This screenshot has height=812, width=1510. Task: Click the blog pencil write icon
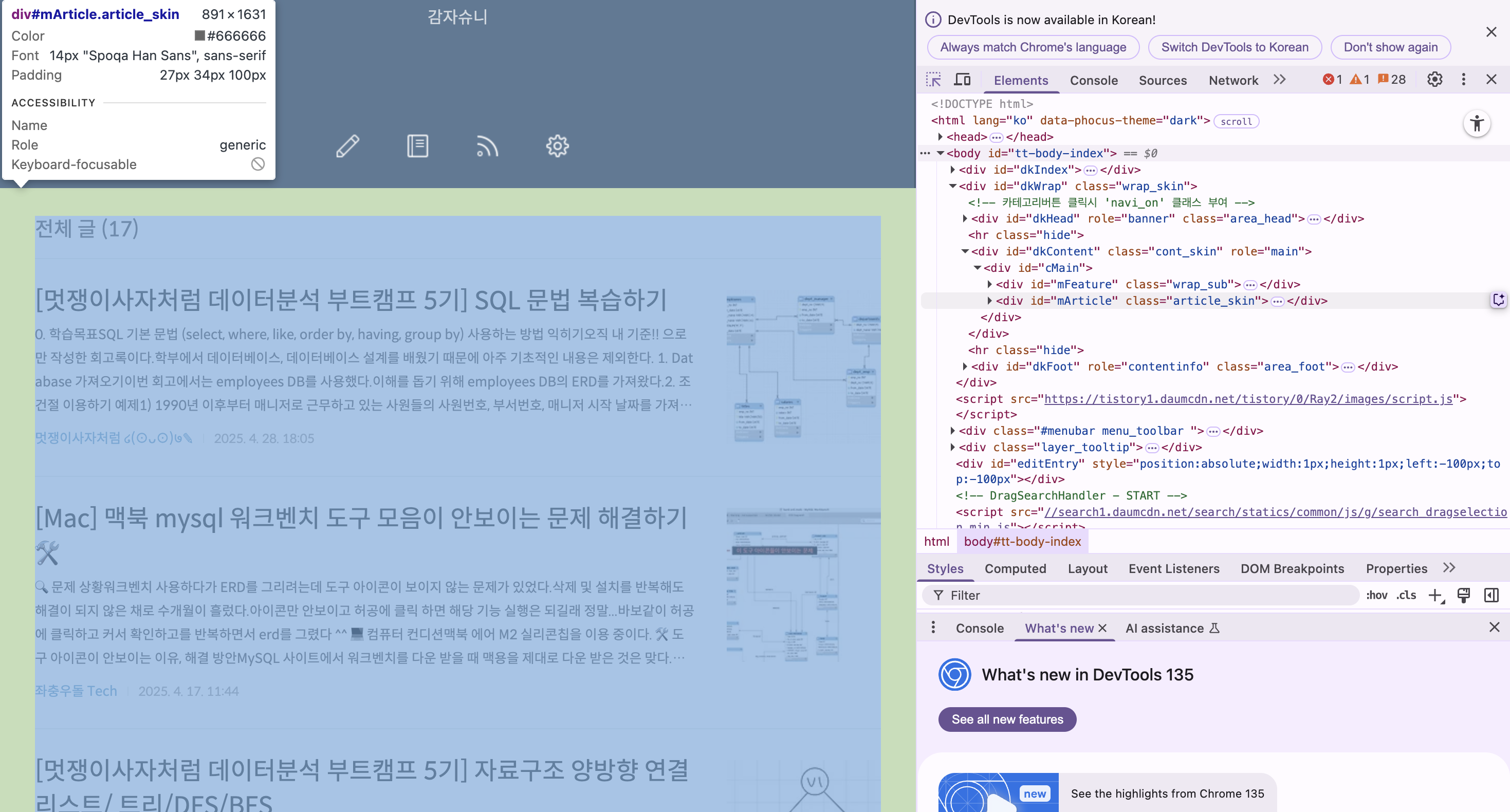[x=347, y=146]
